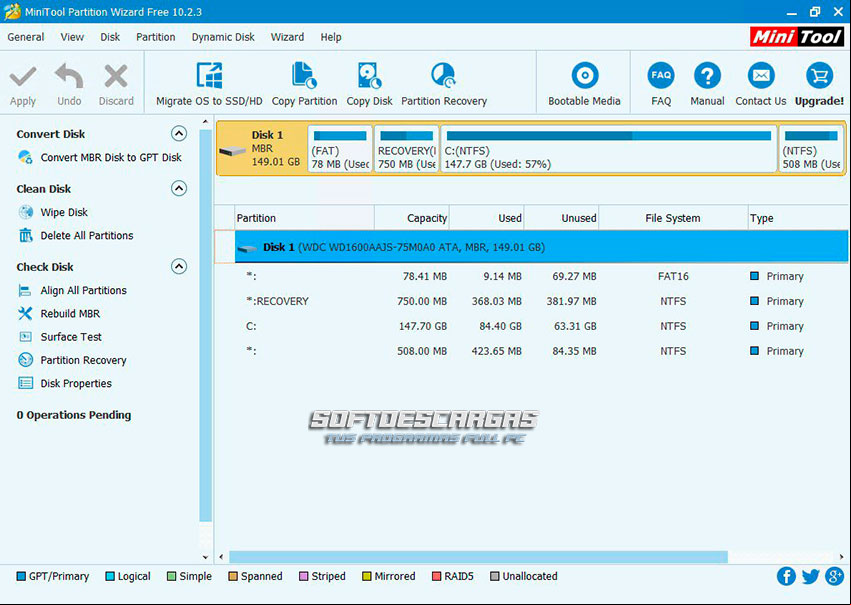Open the Bootable Media builder
This screenshot has height=605, width=851.
(x=584, y=84)
